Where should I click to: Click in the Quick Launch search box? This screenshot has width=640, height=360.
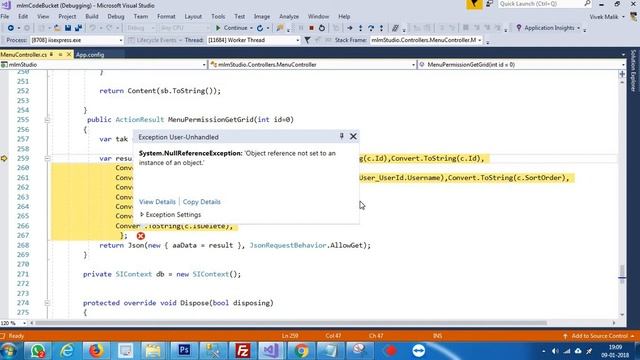[541, 4]
